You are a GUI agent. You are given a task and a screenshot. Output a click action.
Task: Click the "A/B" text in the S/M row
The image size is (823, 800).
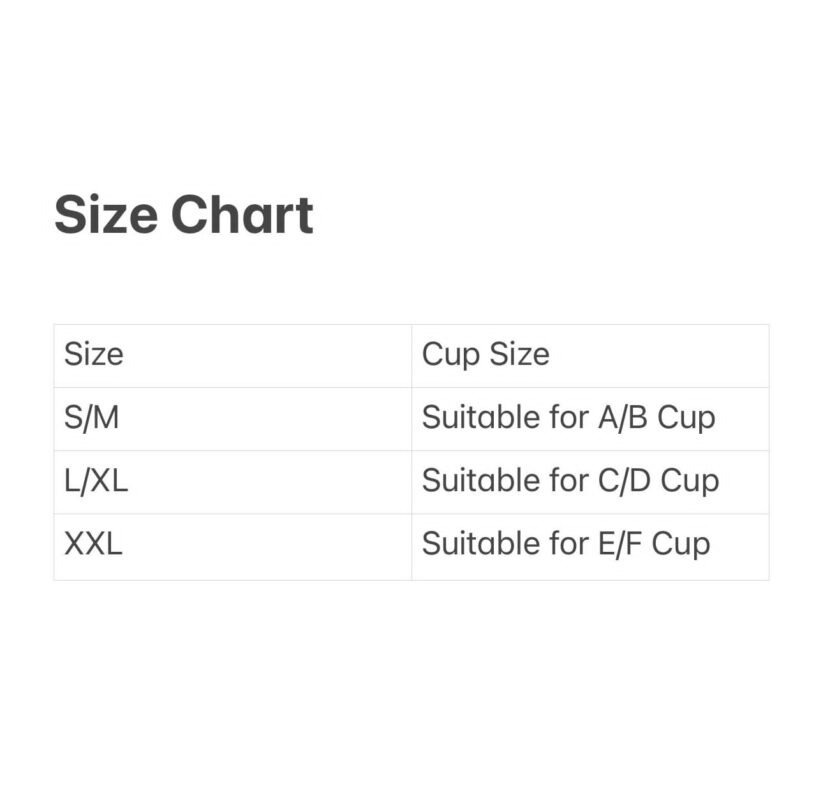(623, 417)
